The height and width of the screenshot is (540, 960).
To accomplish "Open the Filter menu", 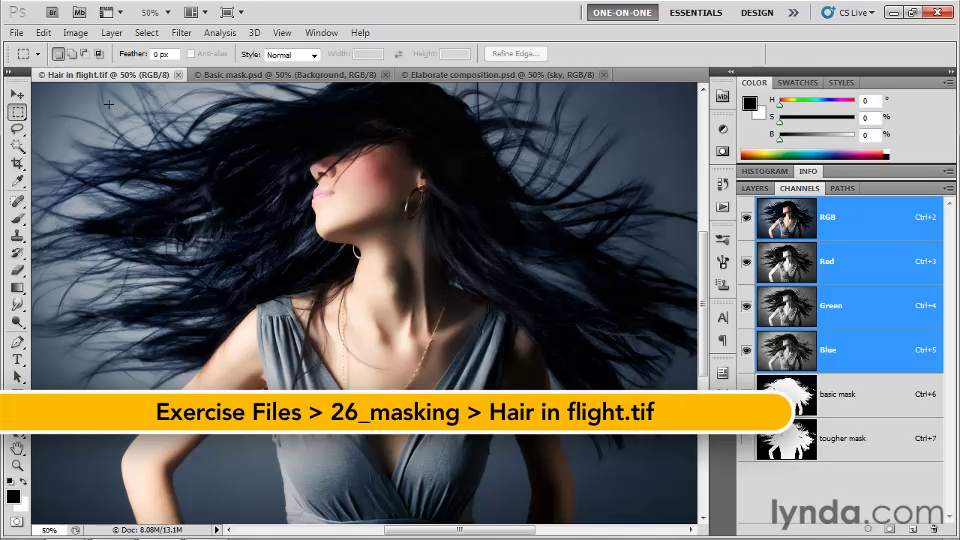I will click(x=181, y=33).
